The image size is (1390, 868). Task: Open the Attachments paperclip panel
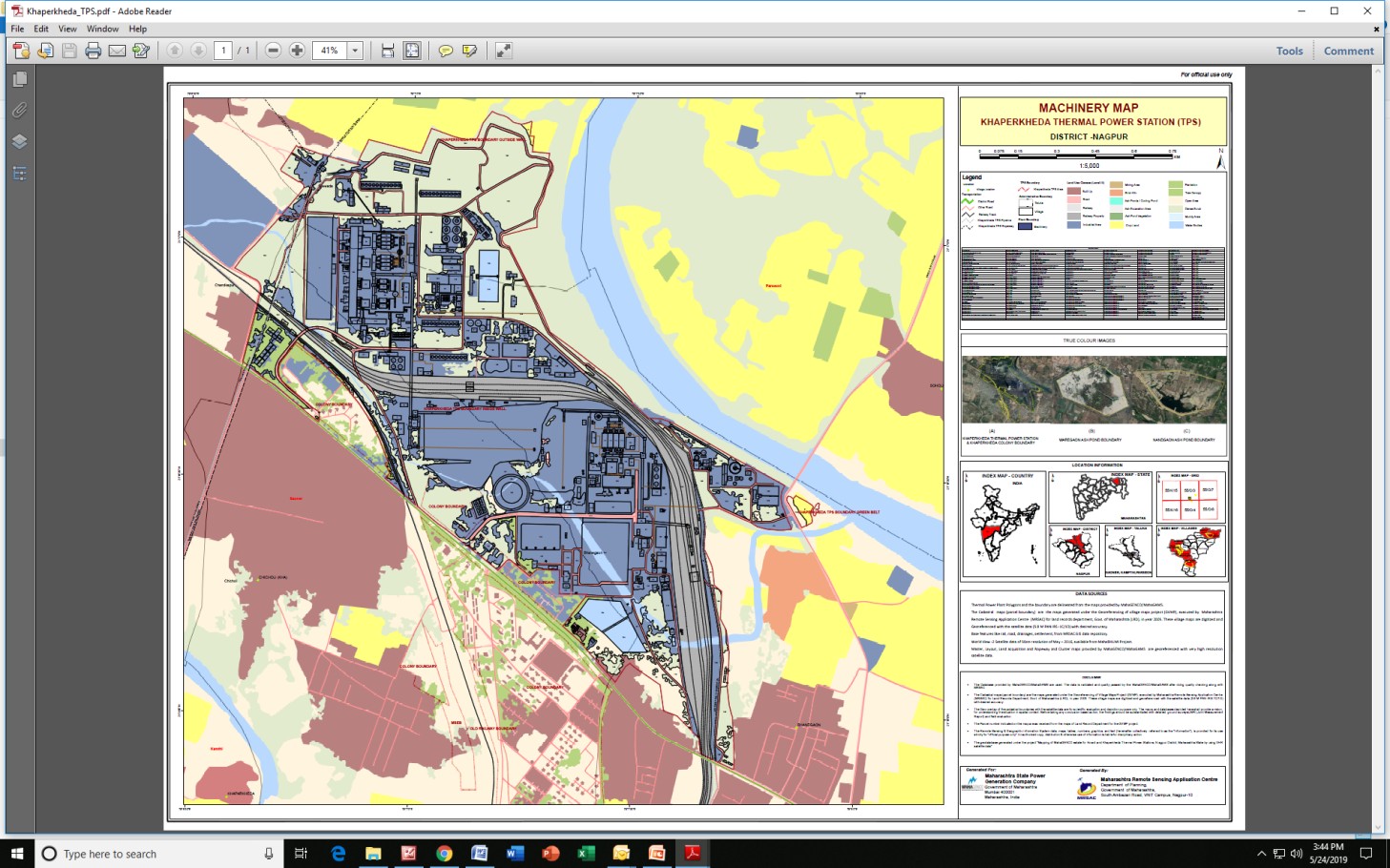point(19,111)
